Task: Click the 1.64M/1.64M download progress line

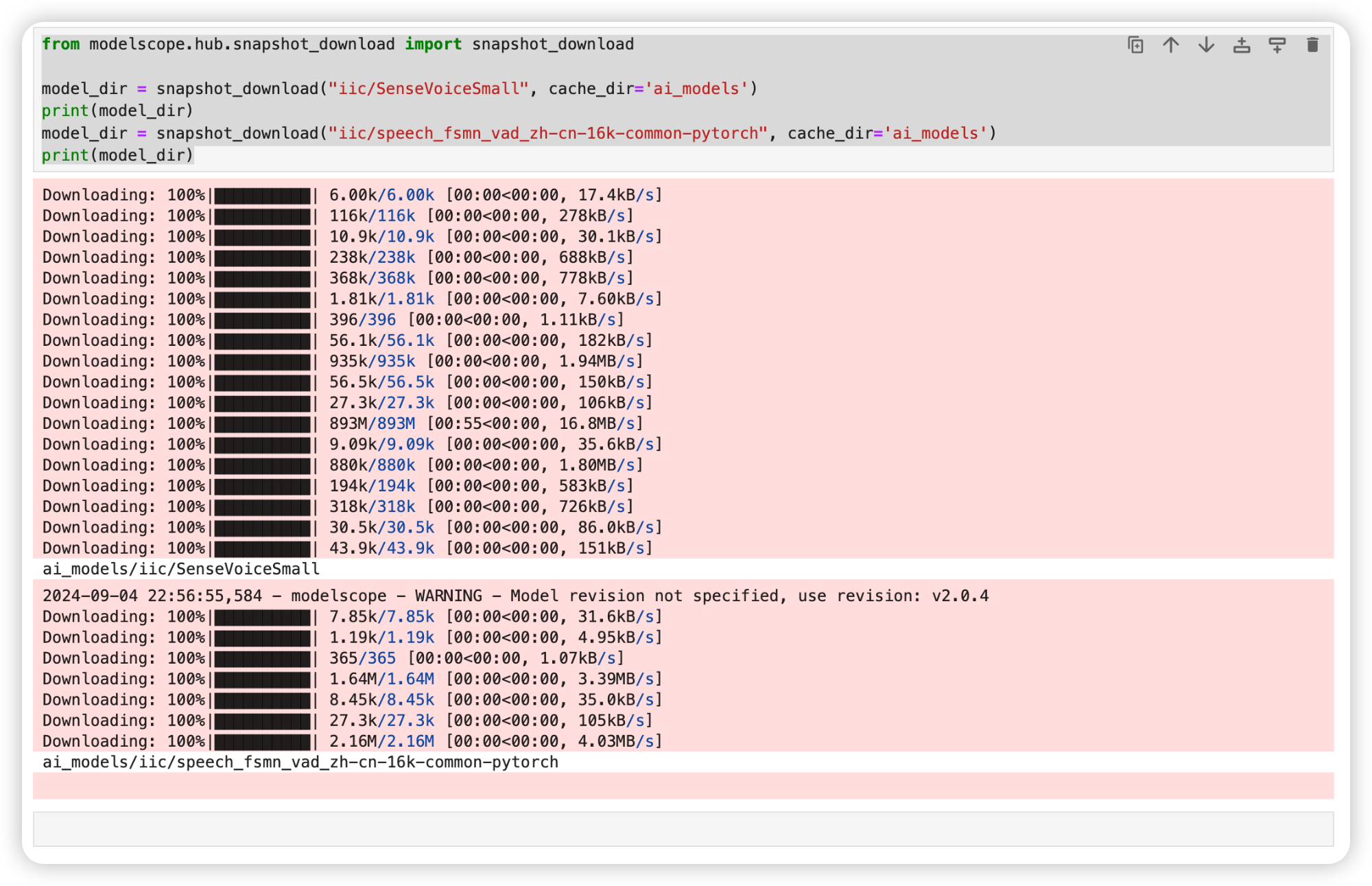Action: [381, 679]
